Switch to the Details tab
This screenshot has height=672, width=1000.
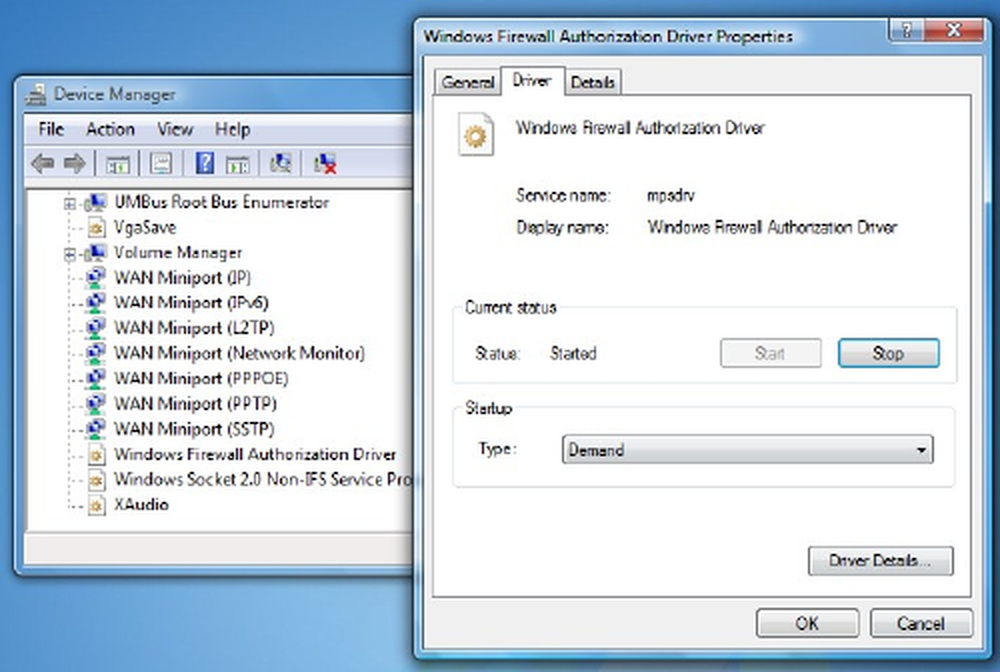(592, 83)
